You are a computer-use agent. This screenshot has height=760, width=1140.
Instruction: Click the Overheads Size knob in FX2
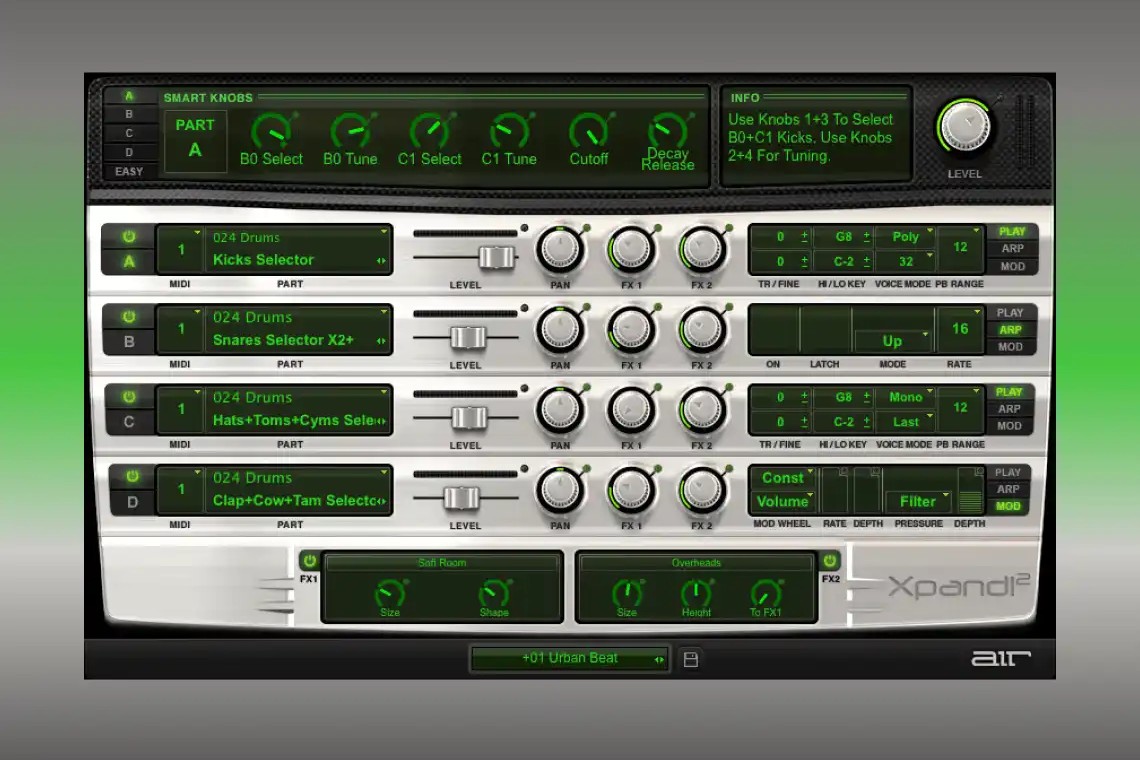[627, 593]
